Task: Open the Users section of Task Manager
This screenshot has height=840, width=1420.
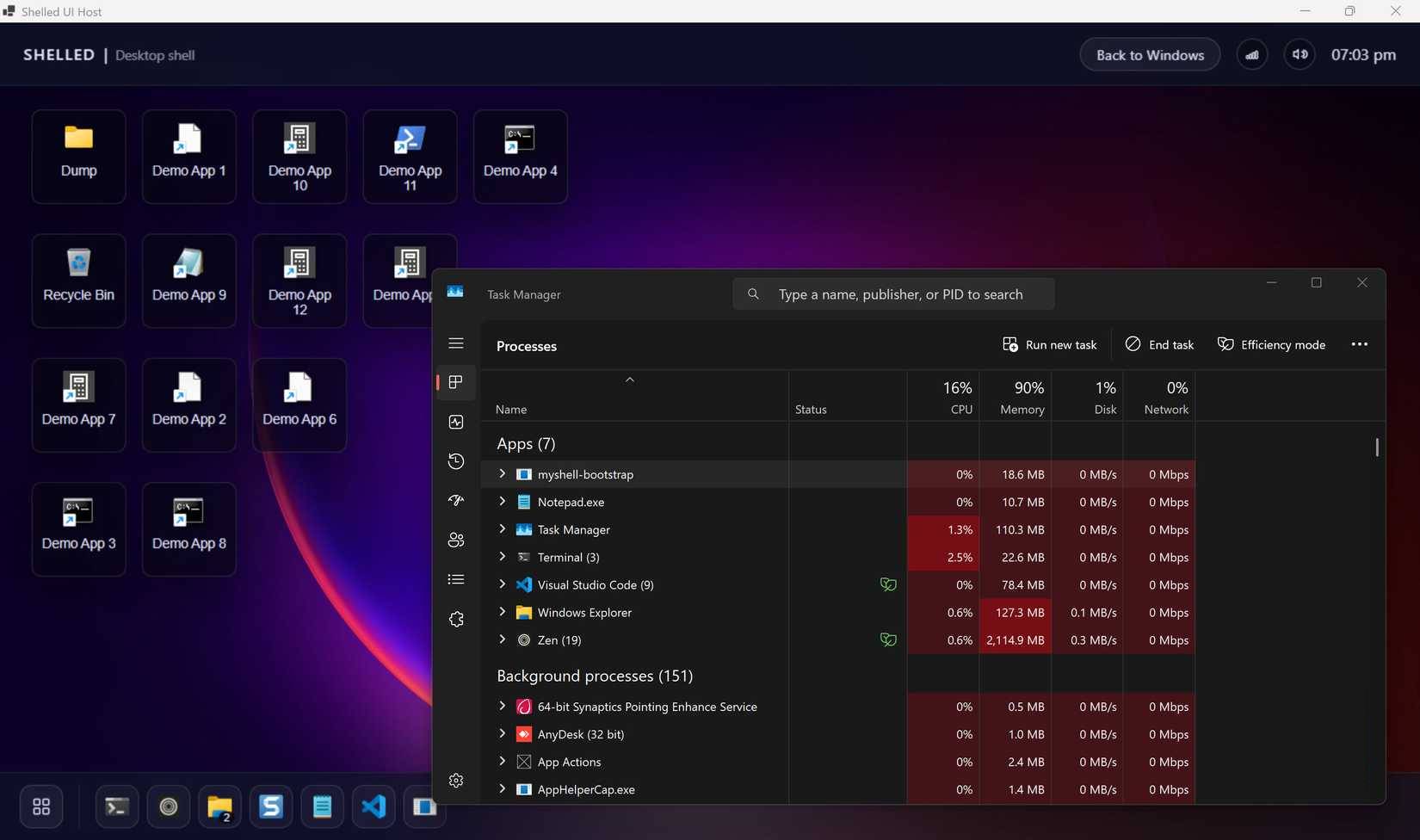Action: [x=455, y=540]
